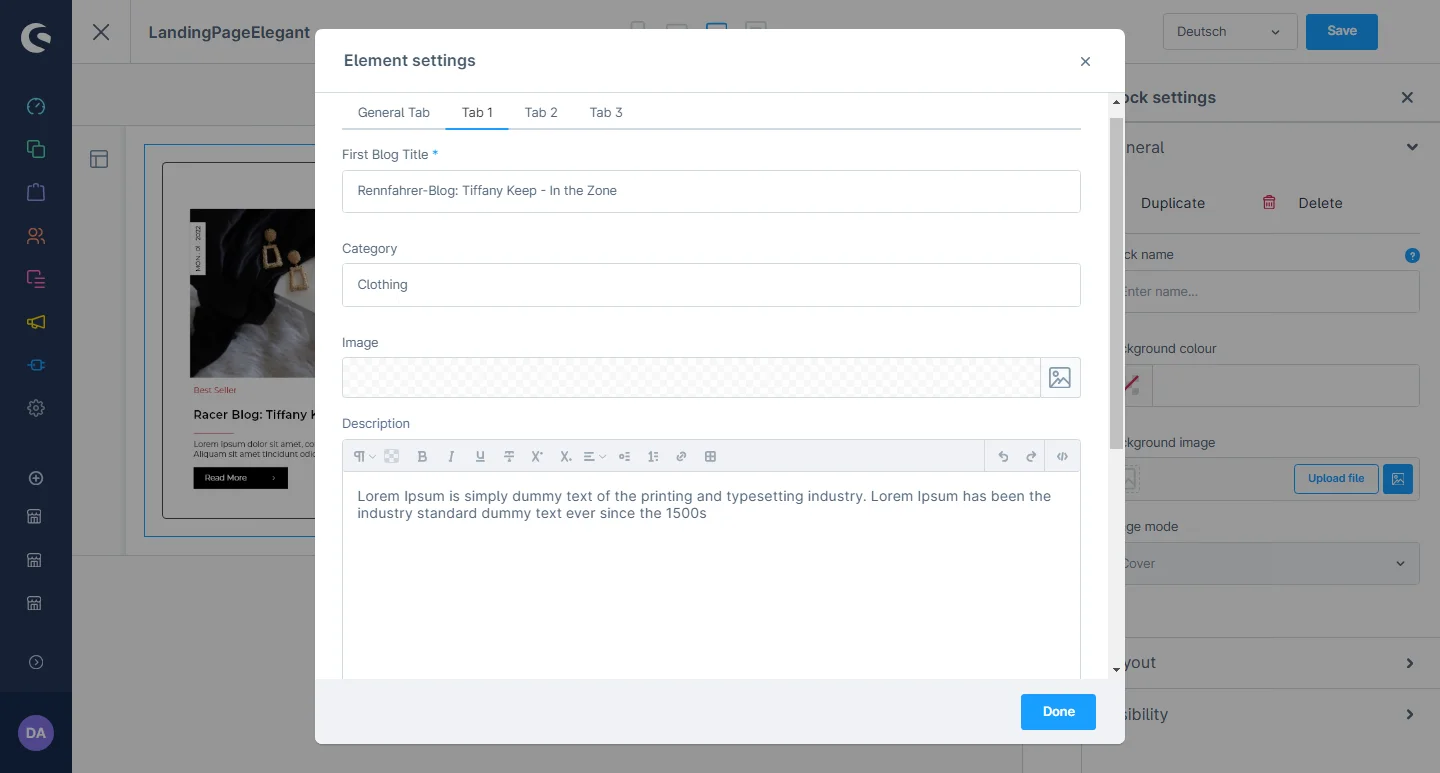This screenshot has width=1440, height=773.
Task: Apply italic formatting in Description toolbar
Action: point(451,457)
